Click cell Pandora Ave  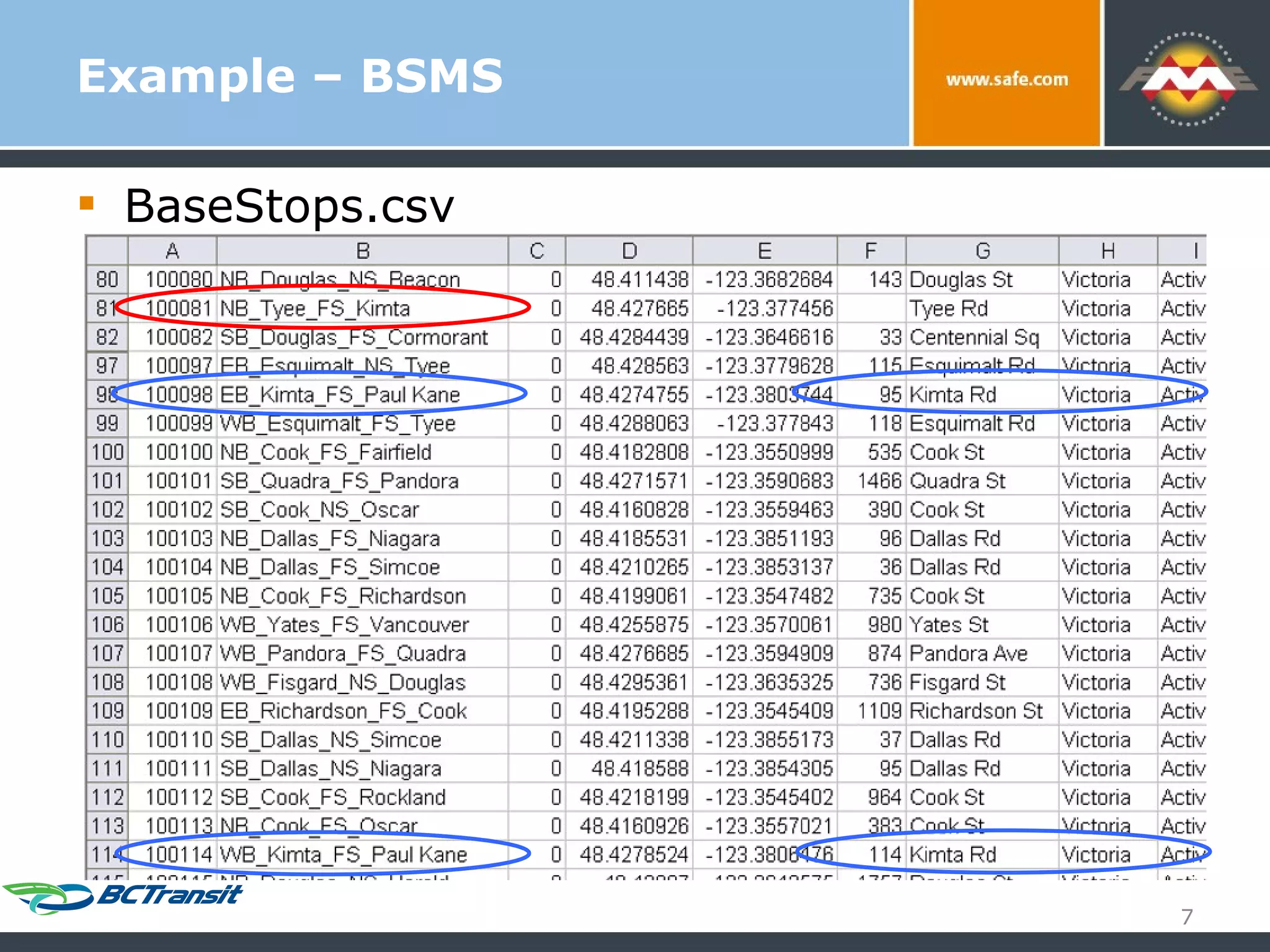pos(982,653)
